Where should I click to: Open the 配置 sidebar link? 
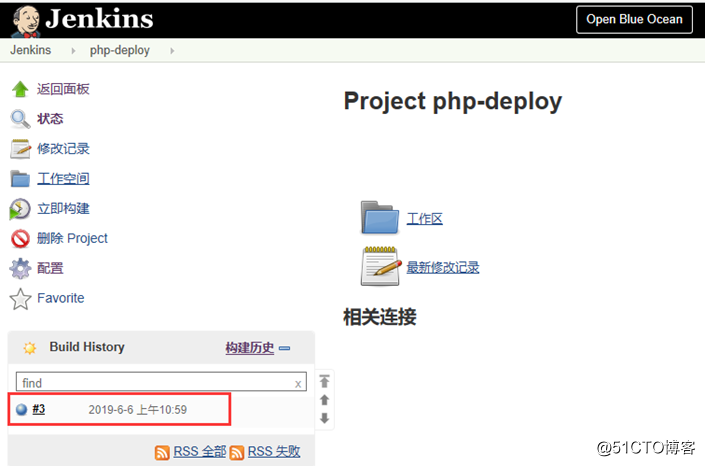coord(50,268)
